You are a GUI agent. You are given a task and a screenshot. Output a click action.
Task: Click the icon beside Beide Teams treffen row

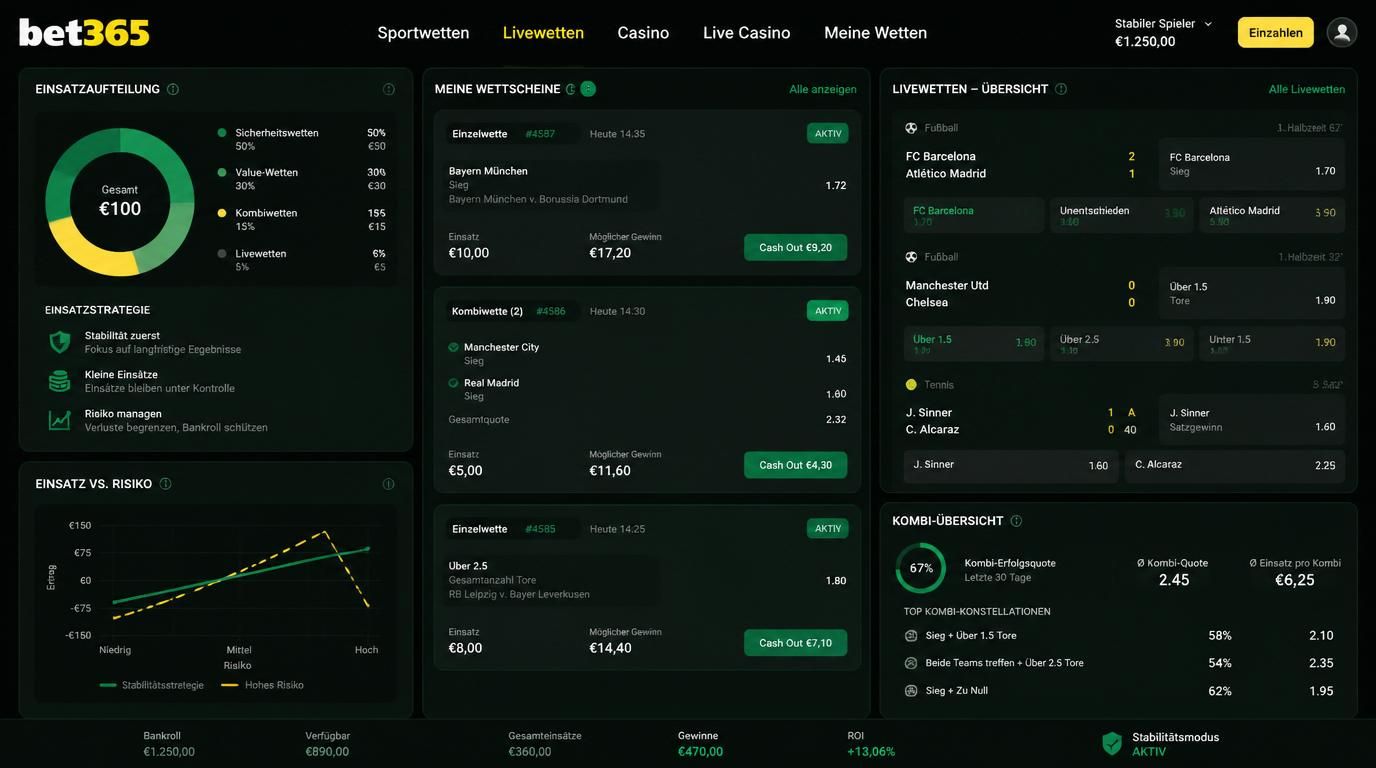pos(911,663)
